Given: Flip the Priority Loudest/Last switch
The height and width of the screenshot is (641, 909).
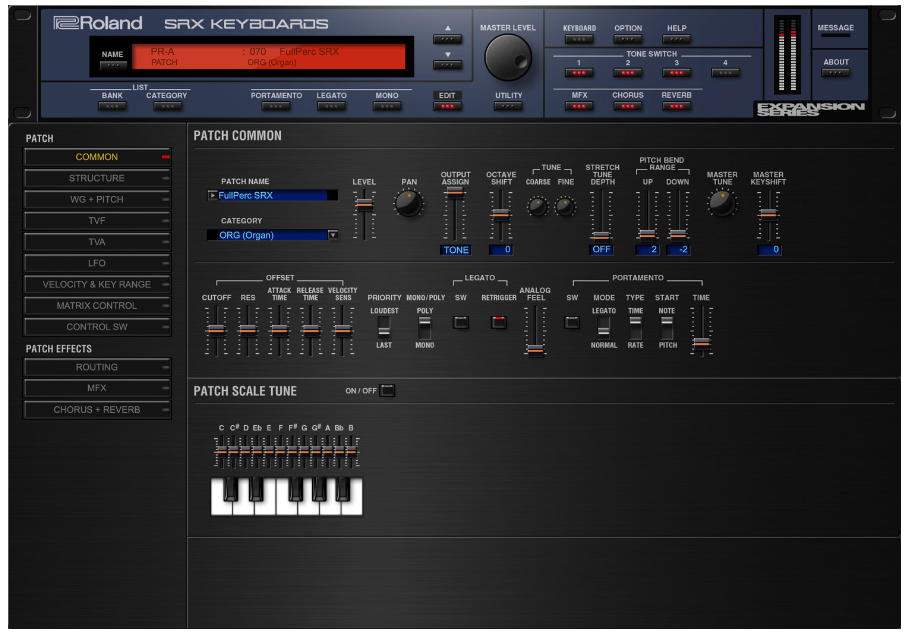Looking at the screenshot, I should point(384,328).
